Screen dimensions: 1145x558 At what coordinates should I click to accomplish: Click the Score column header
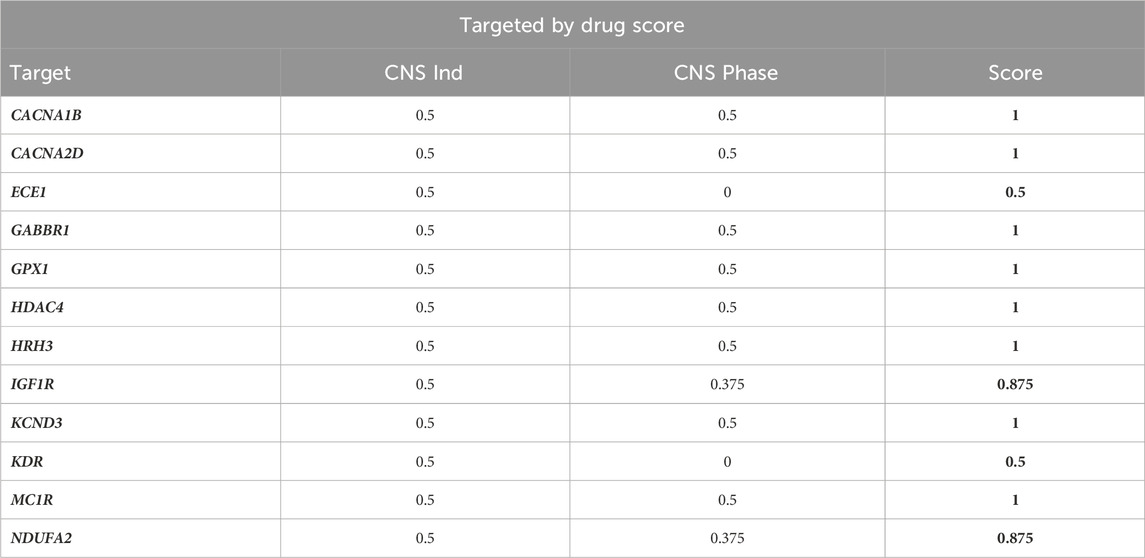click(x=1014, y=73)
